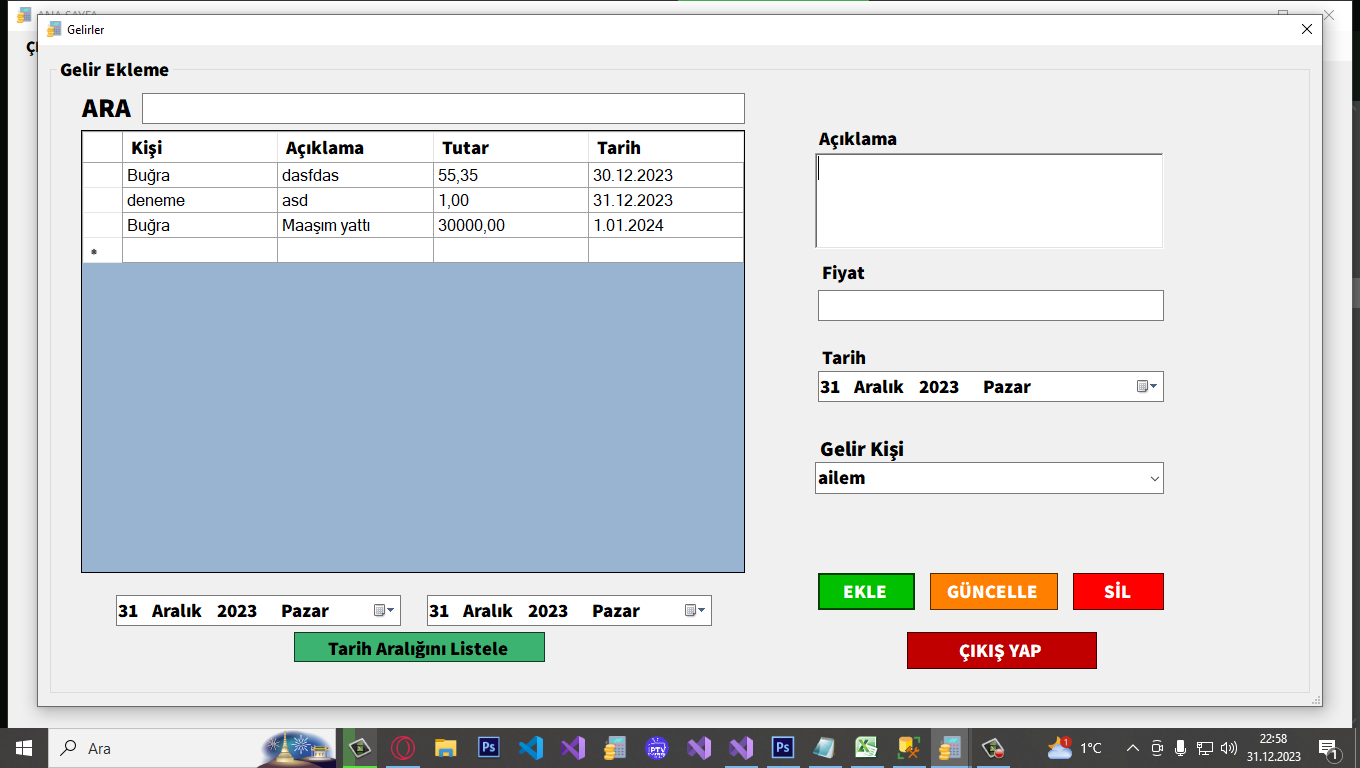This screenshot has width=1360, height=768.
Task: Open the end date picker below the table
Action: (695, 611)
